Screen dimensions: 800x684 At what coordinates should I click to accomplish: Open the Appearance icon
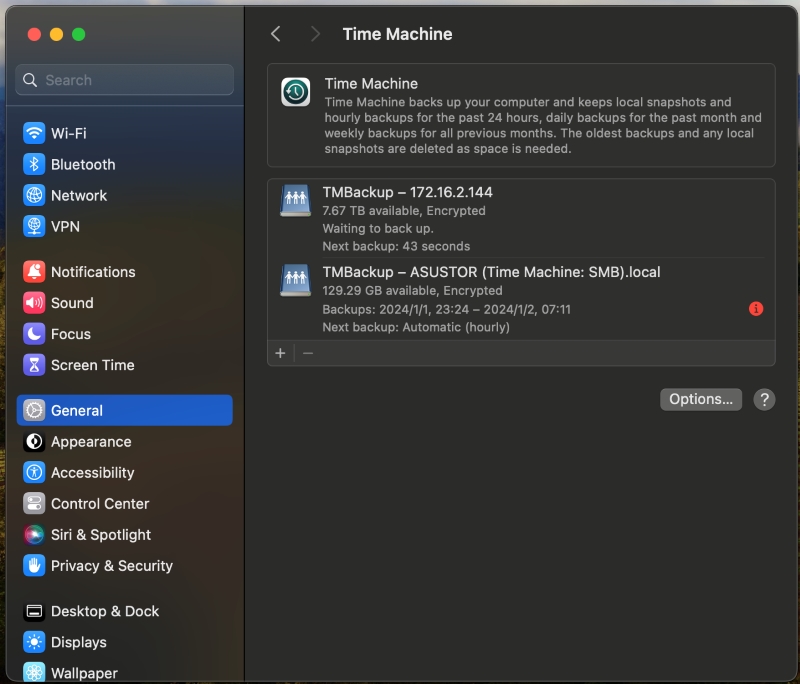[x=34, y=442]
